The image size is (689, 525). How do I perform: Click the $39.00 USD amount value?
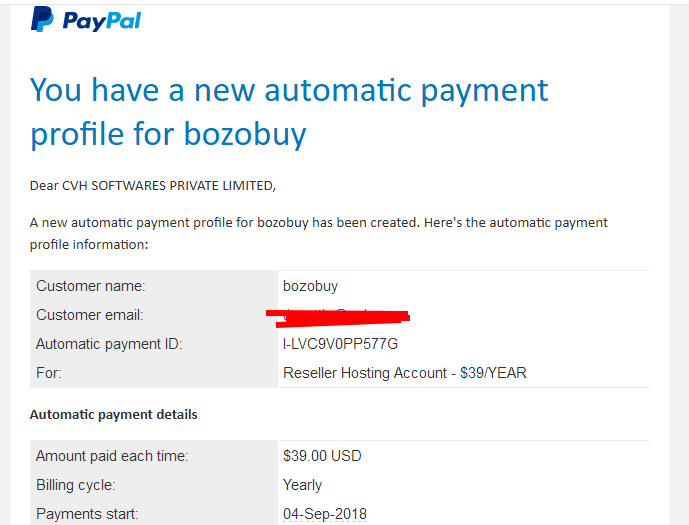click(x=322, y=456)
